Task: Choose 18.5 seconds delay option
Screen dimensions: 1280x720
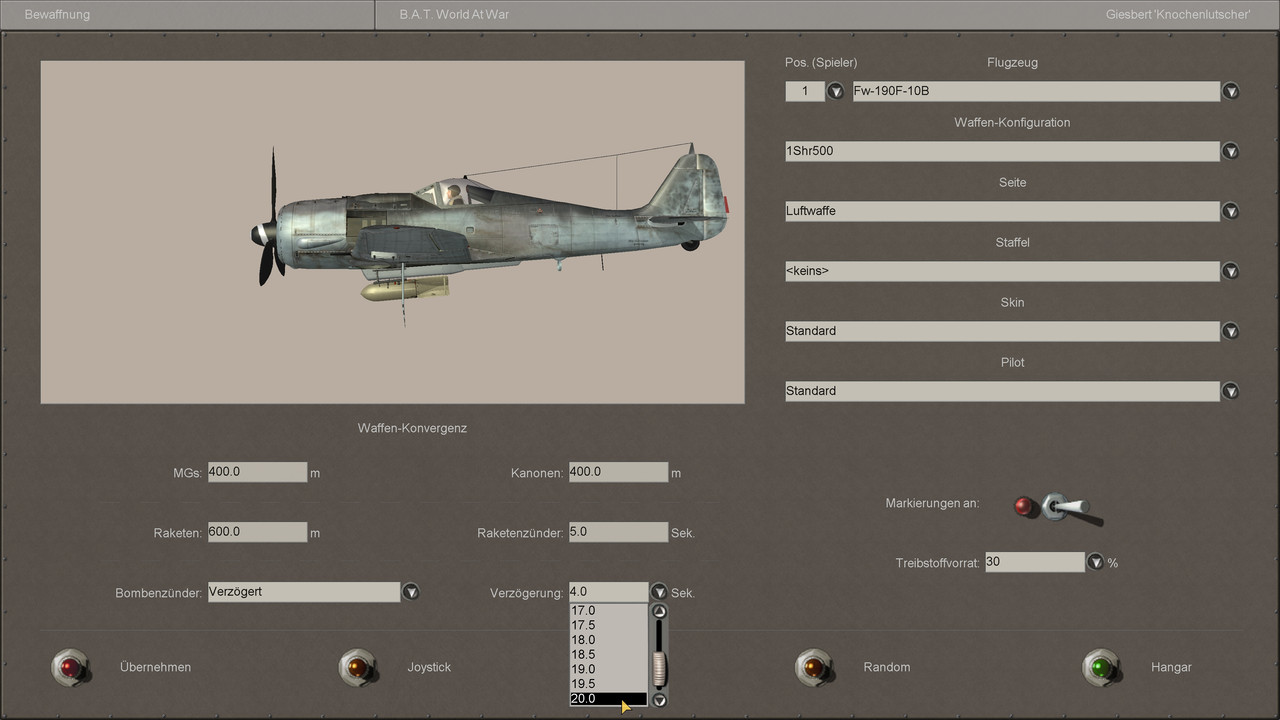Action: (609, 654)
